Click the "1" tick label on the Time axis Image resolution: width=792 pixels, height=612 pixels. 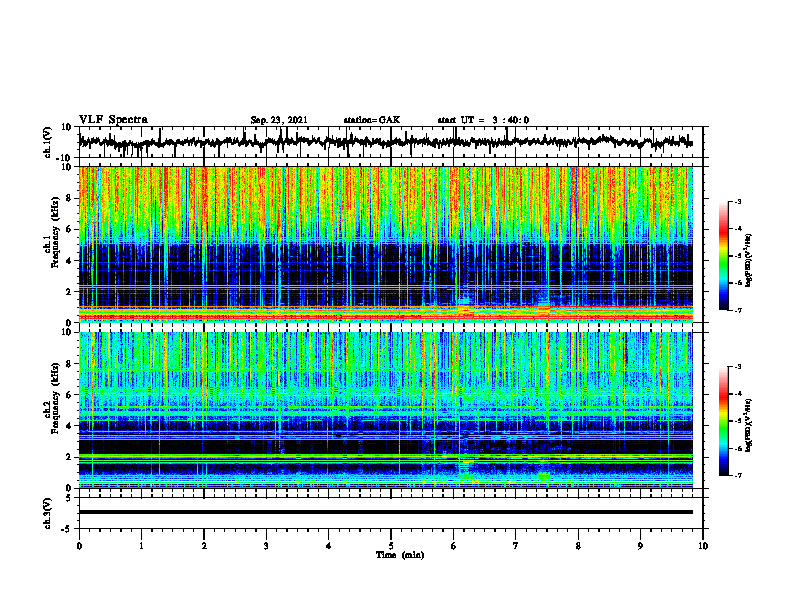pos(141,546)
